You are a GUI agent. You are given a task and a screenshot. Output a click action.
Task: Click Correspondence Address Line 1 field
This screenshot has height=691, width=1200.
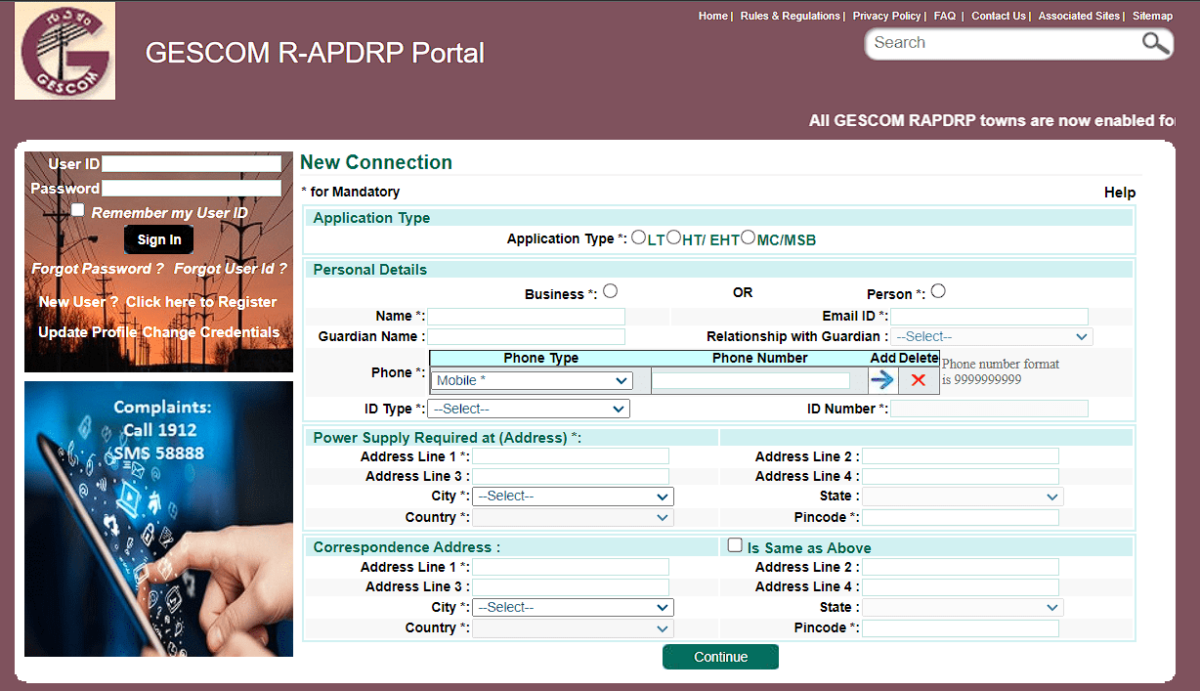click(x=571, y=567)
